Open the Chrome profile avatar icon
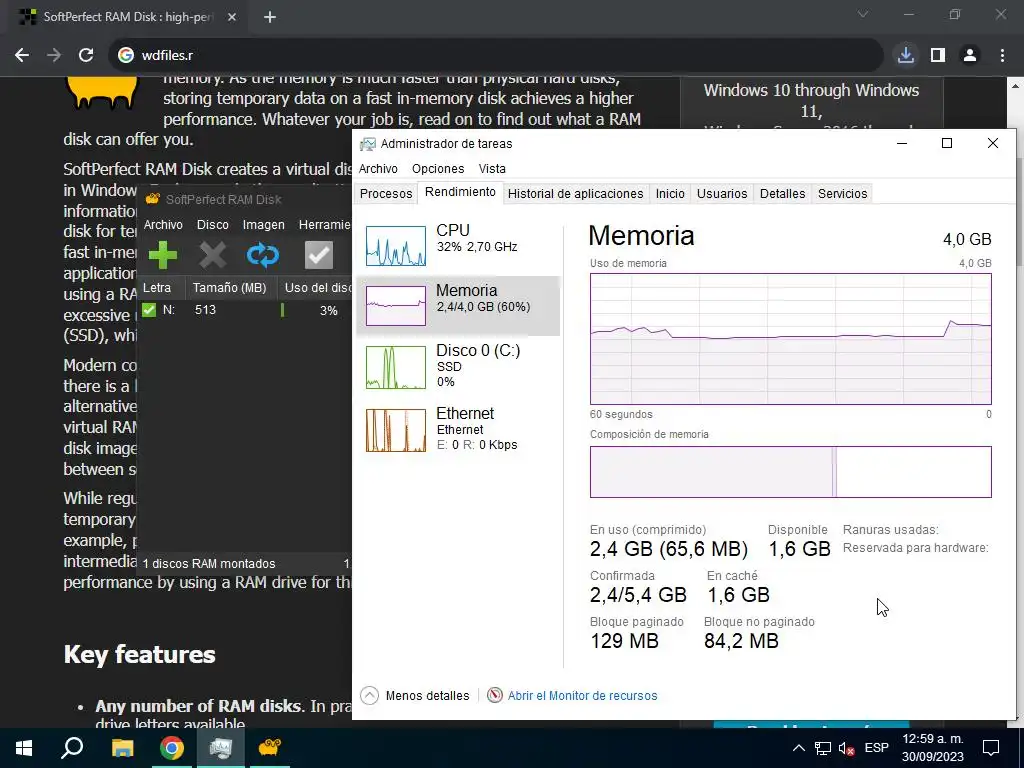Image resolution: width=1024 pixels, height=768 pixels. coord(970,56)
